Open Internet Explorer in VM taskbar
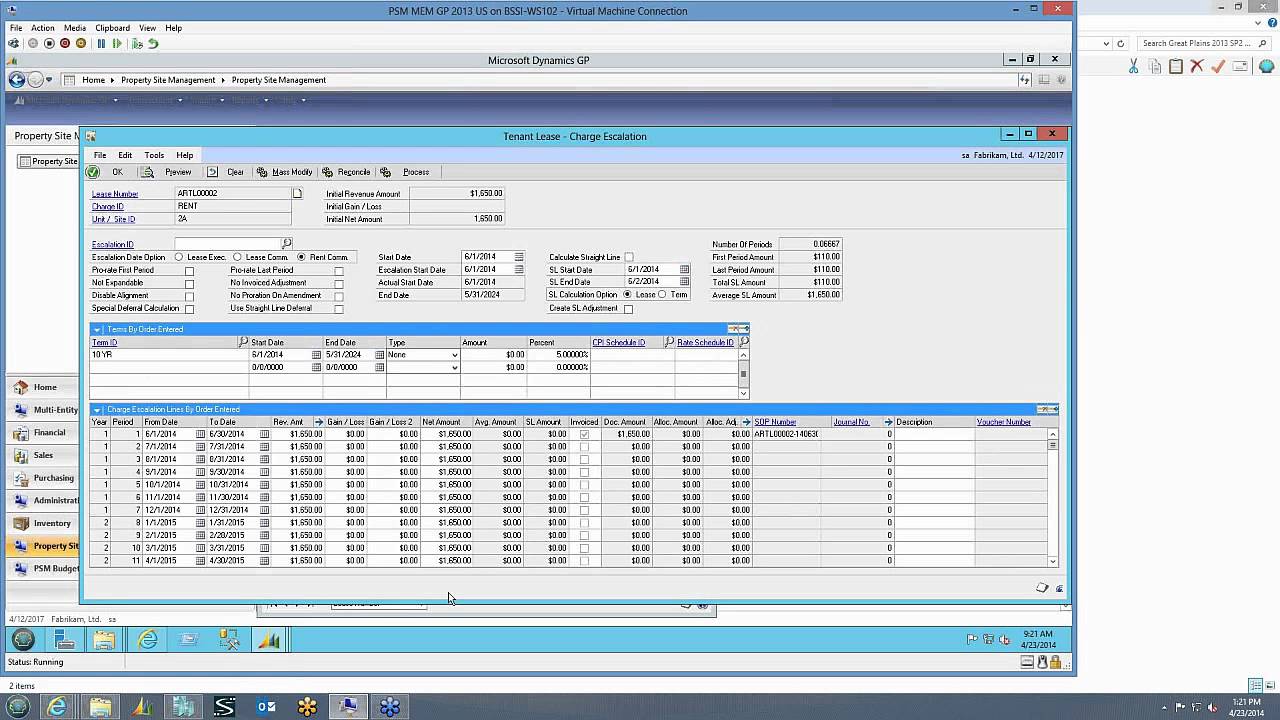This screenshot has width=1280, height=720. 147,640
